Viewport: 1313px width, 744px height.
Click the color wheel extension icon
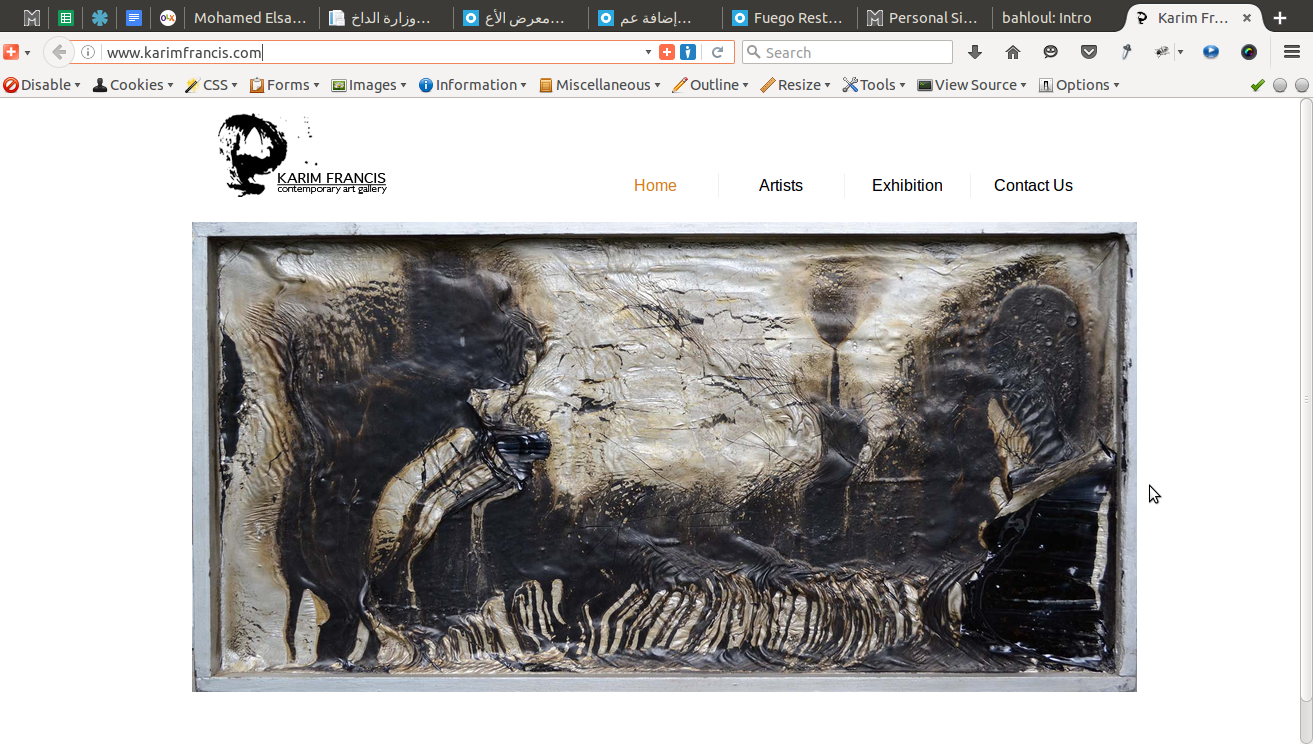tap(1249, 52)
